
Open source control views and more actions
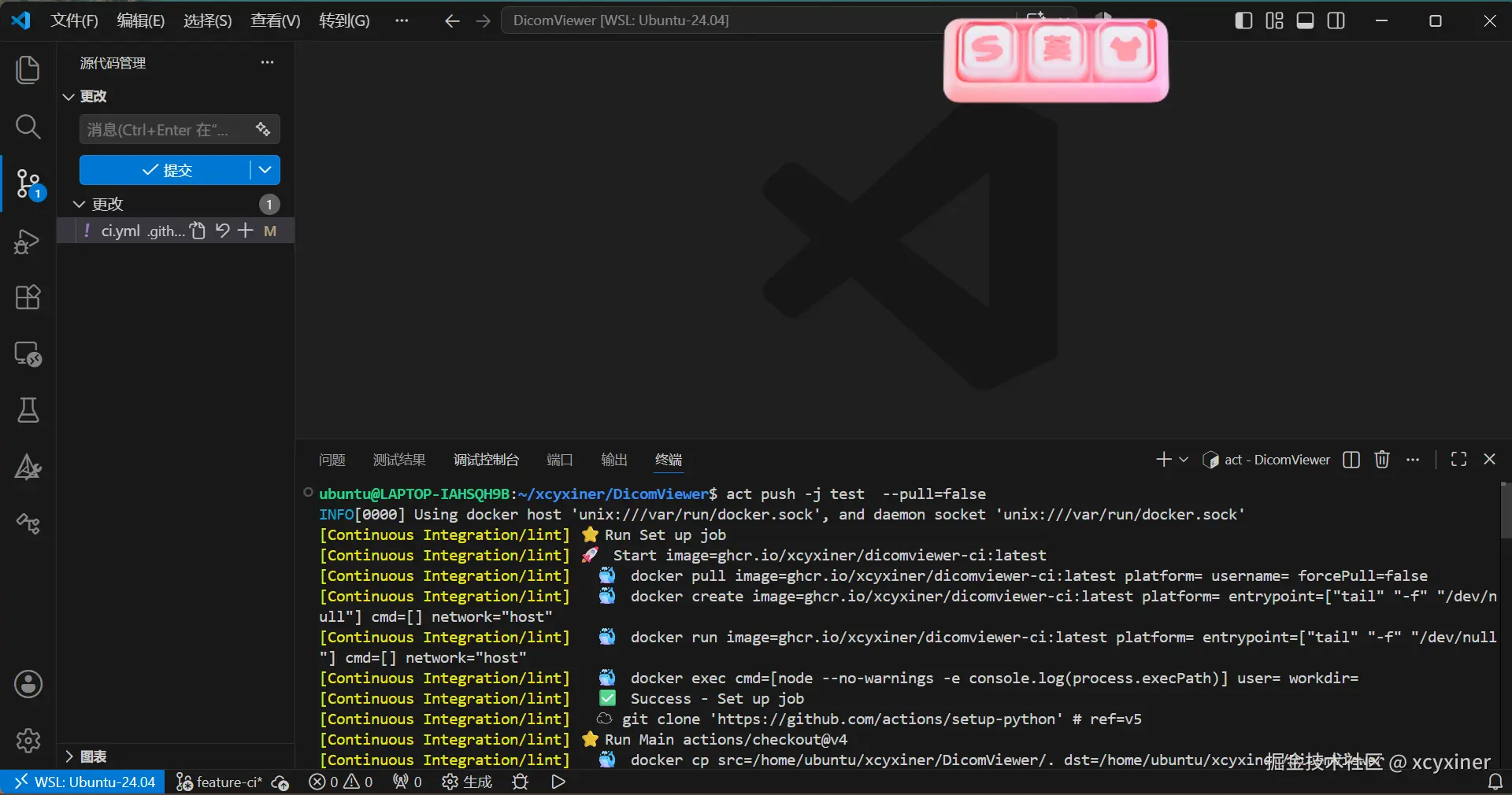click(268, 62)
